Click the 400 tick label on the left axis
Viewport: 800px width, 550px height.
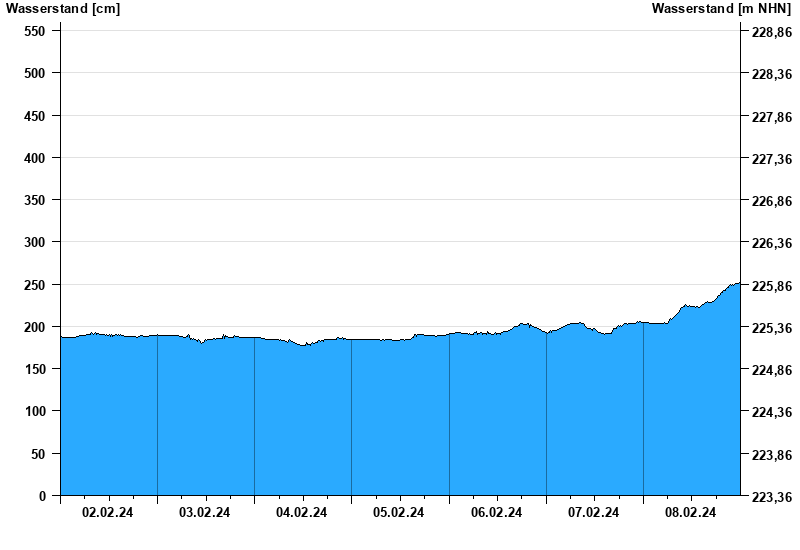pos(35,158)
